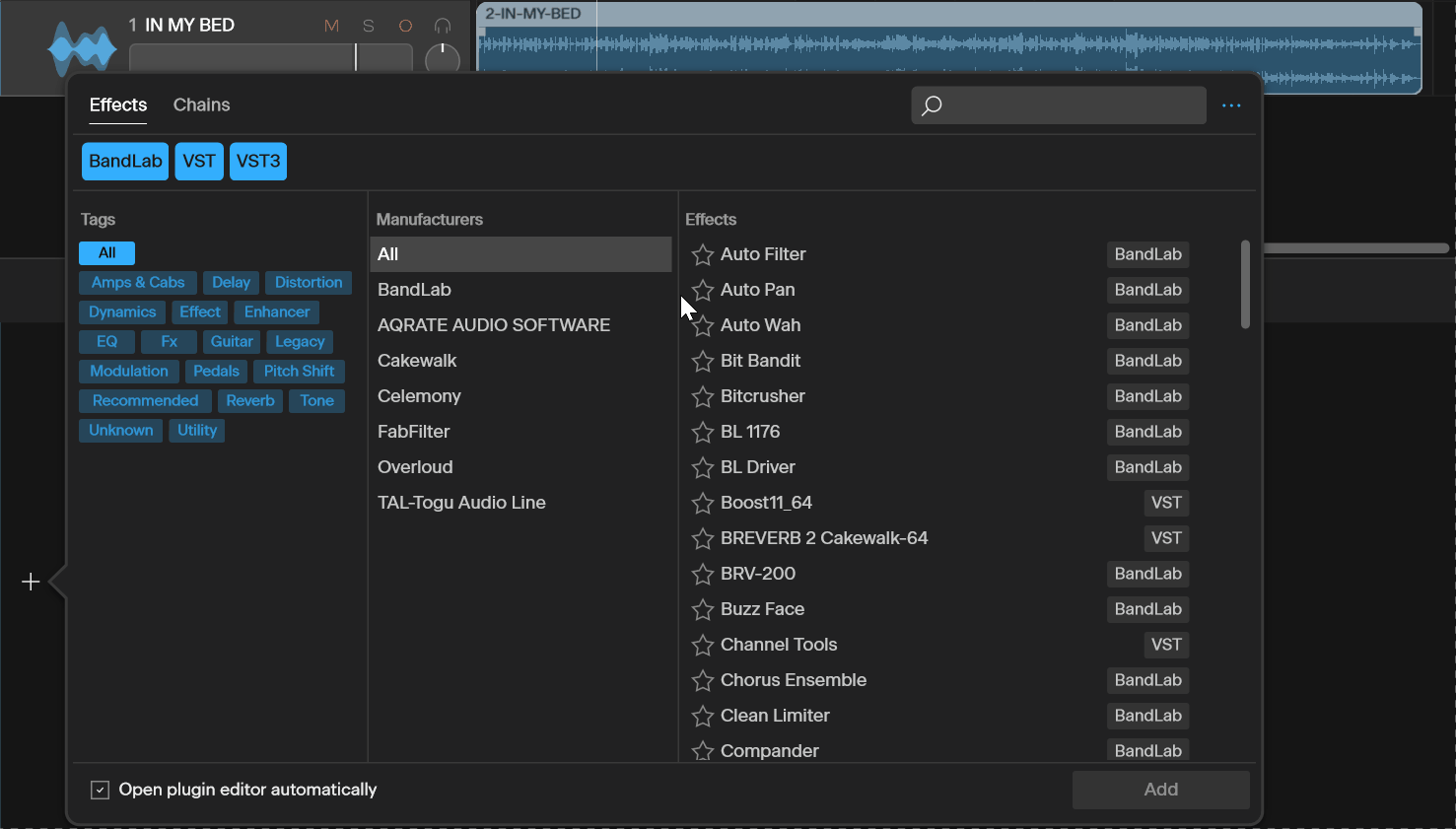Screen dimensions: 1456x829
Task: Enable input monitoring headphone icon
Action: [443, 27]
